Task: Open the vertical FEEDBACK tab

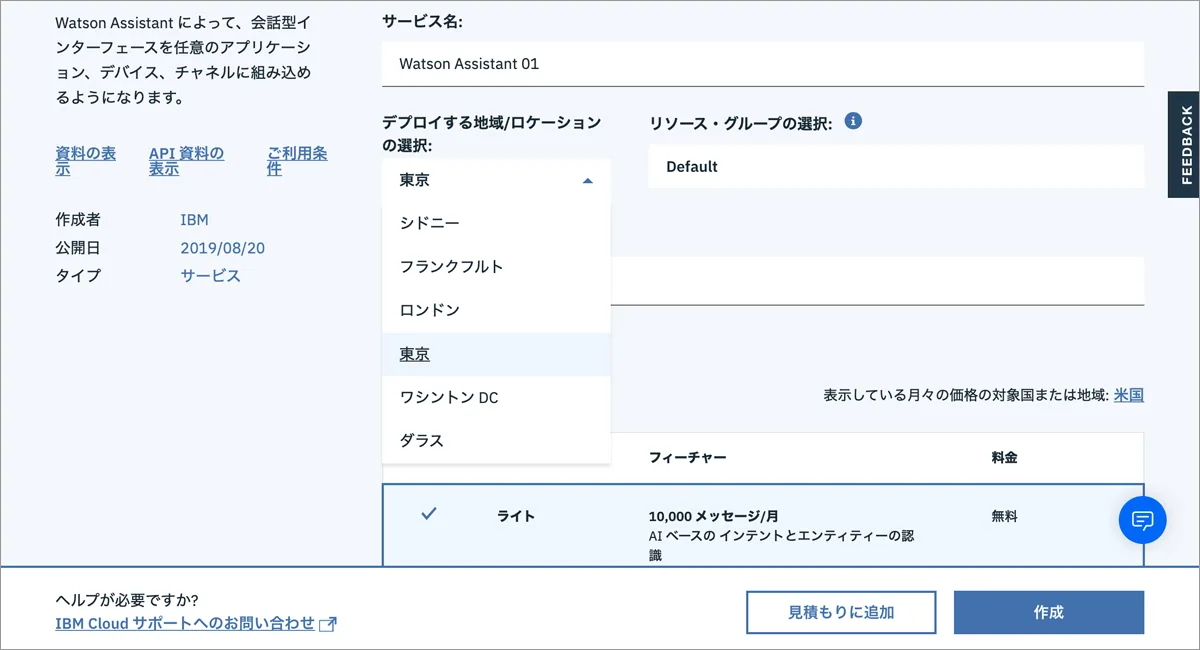Action: [1184, 145]
